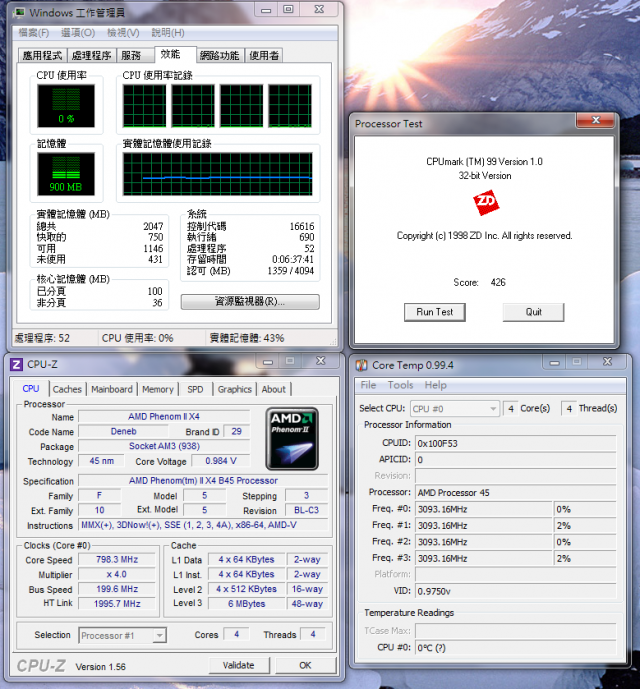Switch to the 應用程式 tab
Image resolution: width=640 pixels, height=690 pixels.
(42, 55)
